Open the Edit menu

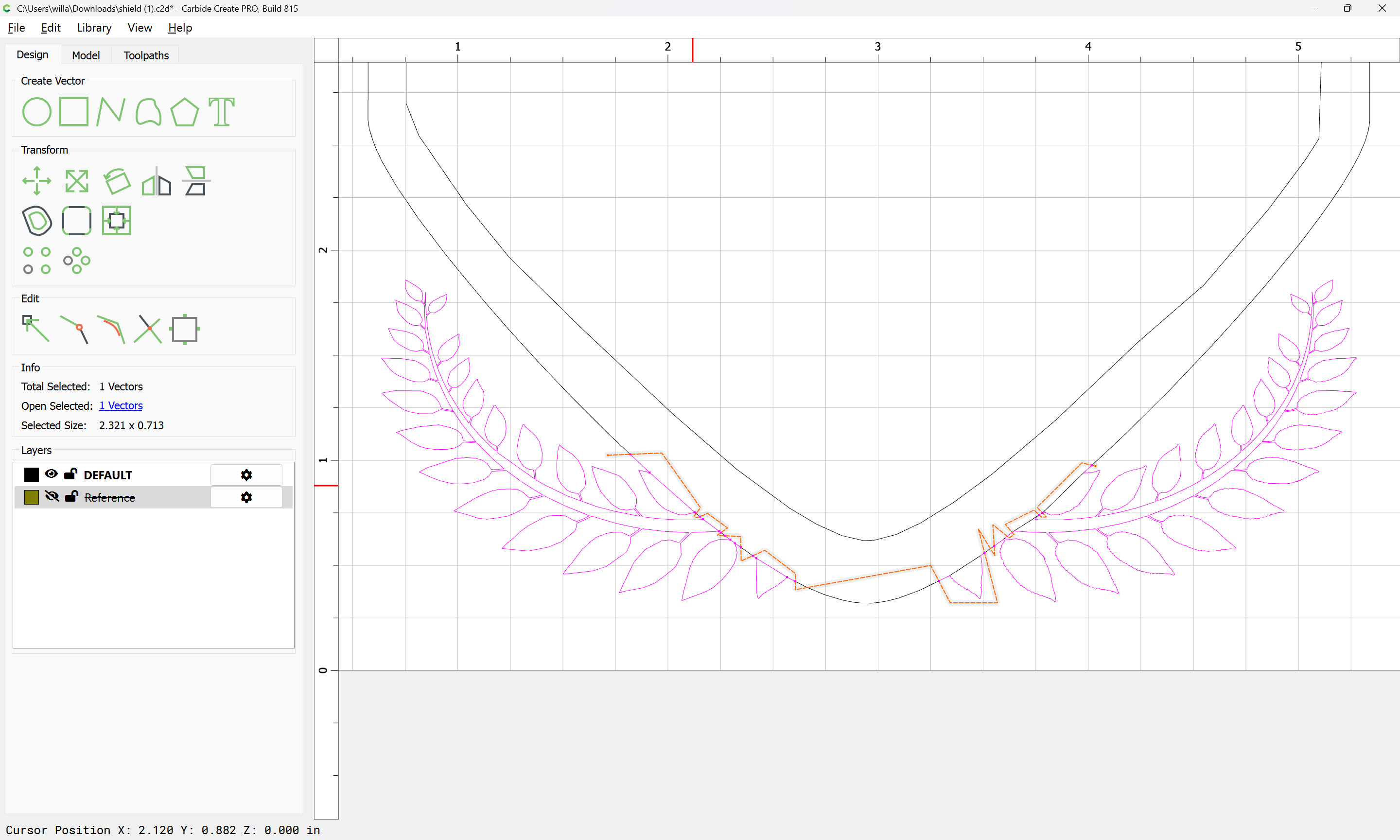click(x=51, y=27)
